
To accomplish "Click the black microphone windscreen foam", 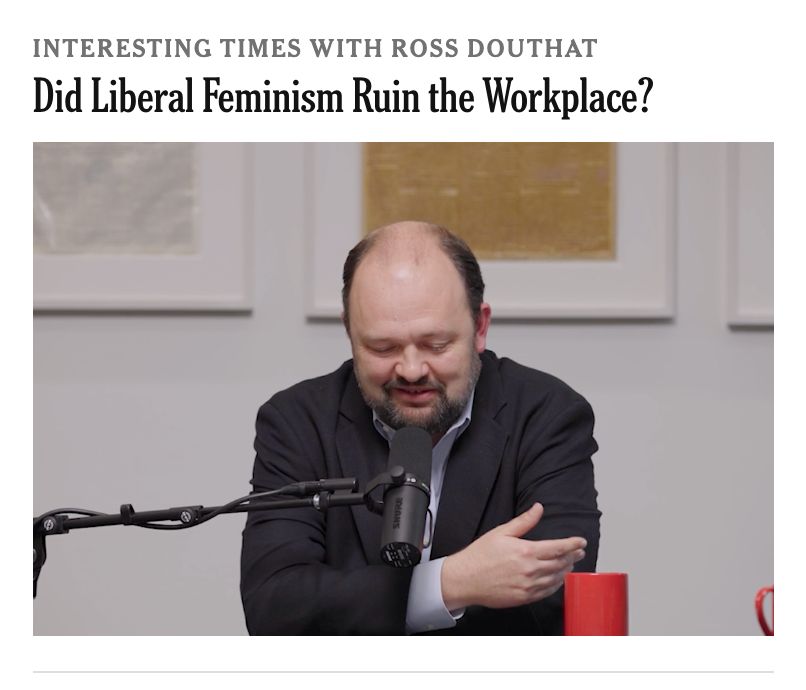I will [410, 452].
